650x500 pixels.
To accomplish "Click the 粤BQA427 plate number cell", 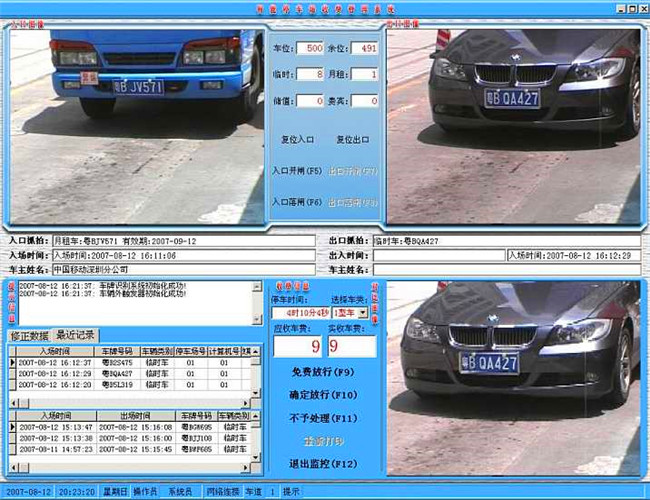I will pos(117,374).
